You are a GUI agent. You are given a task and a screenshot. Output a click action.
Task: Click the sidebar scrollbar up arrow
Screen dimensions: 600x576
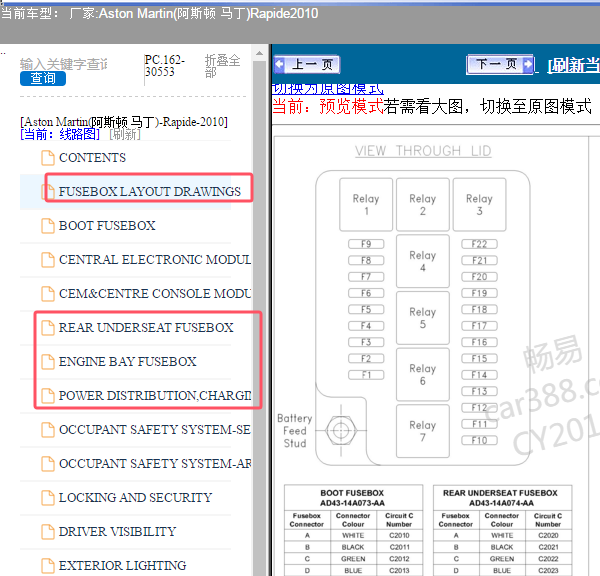(260, 53)
